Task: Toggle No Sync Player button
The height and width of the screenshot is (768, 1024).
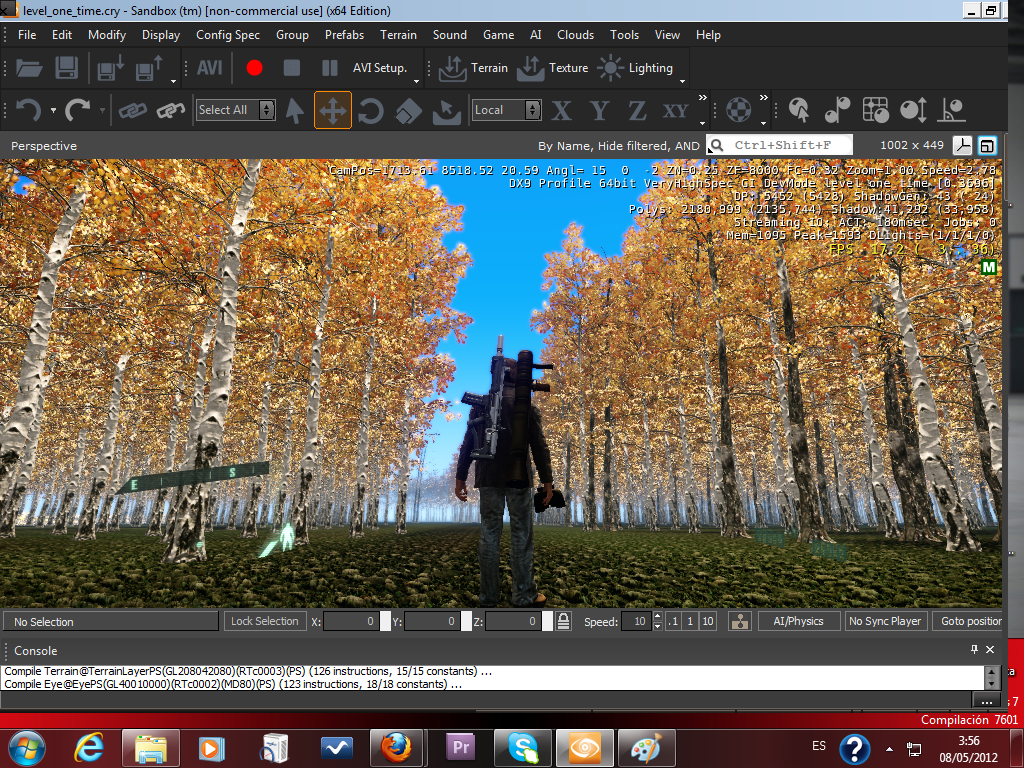Action: pyautogui.click(x=885, y=621)
